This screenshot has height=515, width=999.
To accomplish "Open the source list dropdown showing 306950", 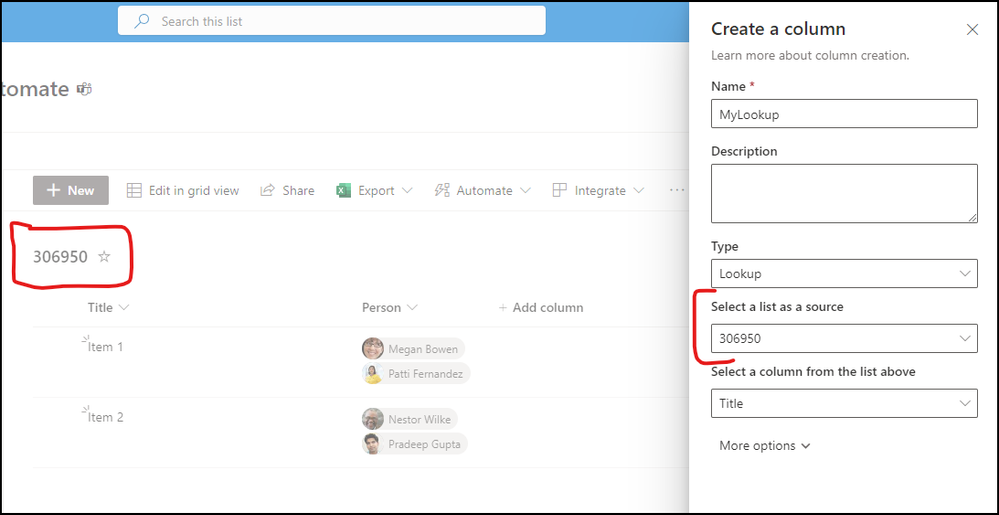I will pyautogui.click(x=844, y=338).
